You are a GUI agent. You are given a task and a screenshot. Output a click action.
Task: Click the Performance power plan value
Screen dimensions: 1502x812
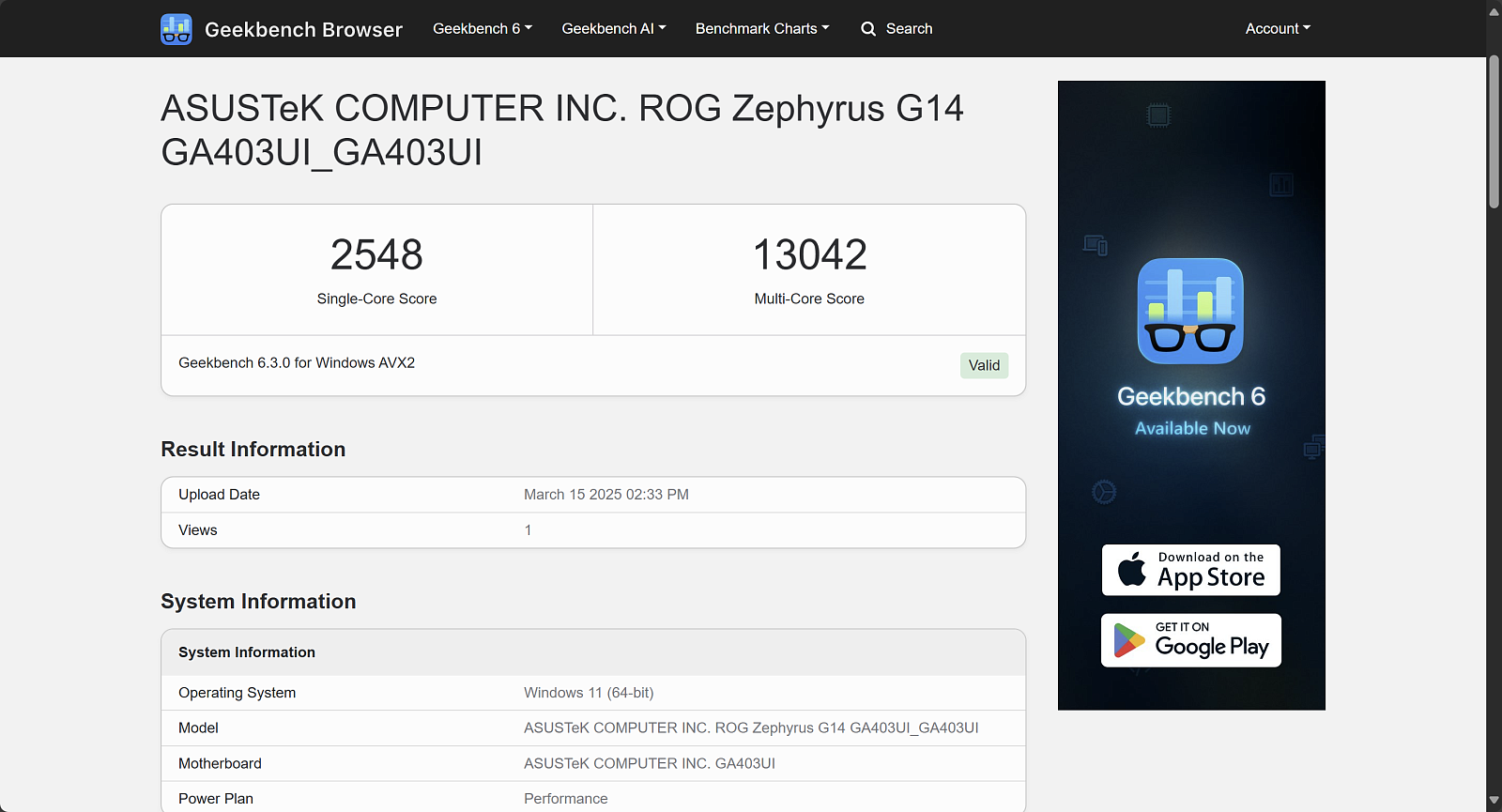pyautogui.click(x=566, y=799)
